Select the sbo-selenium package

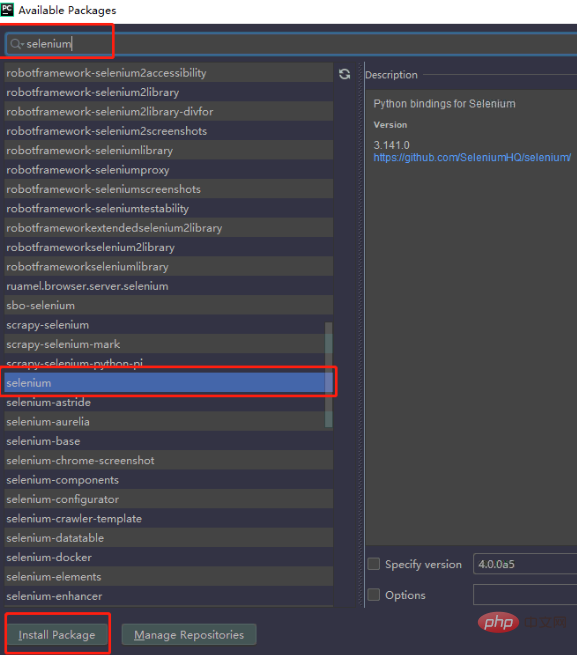tap(169, 305)
